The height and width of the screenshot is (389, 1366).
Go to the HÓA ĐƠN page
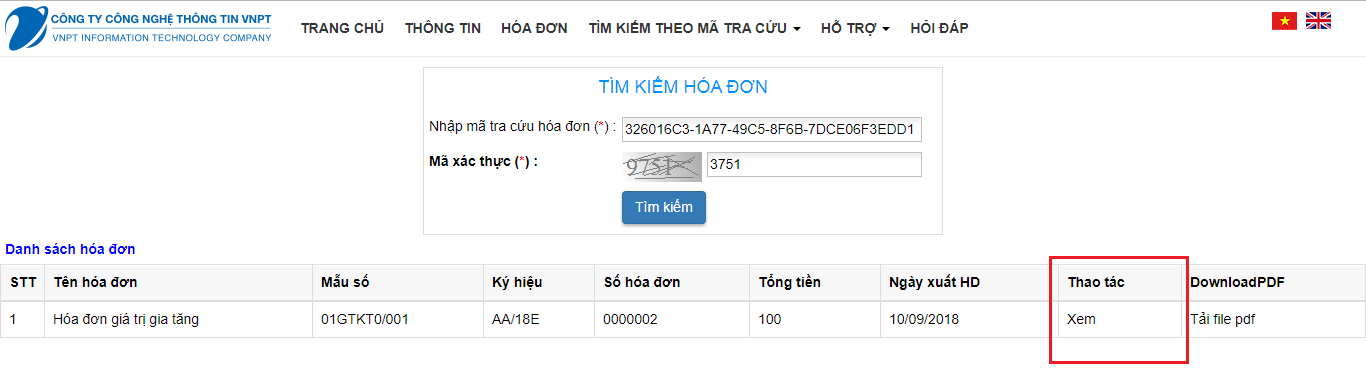point(535,28)
